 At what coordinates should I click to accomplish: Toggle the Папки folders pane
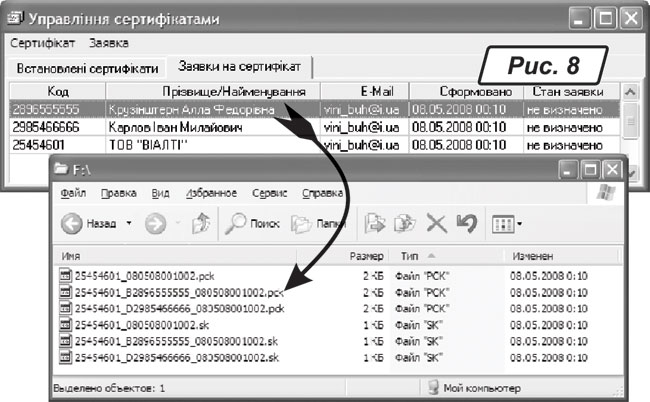pos(302,224)
